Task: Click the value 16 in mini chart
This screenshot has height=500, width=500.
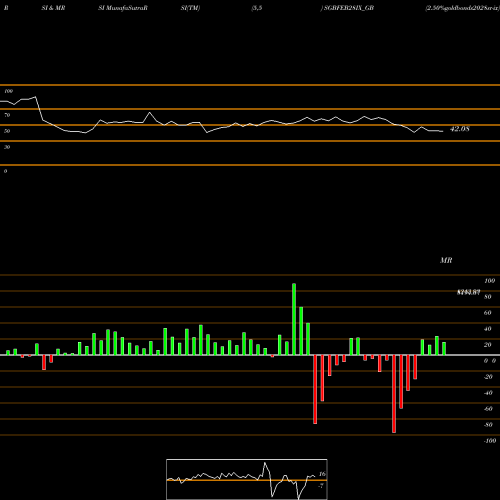Action: pyautogui.click(x=322, y=474)
